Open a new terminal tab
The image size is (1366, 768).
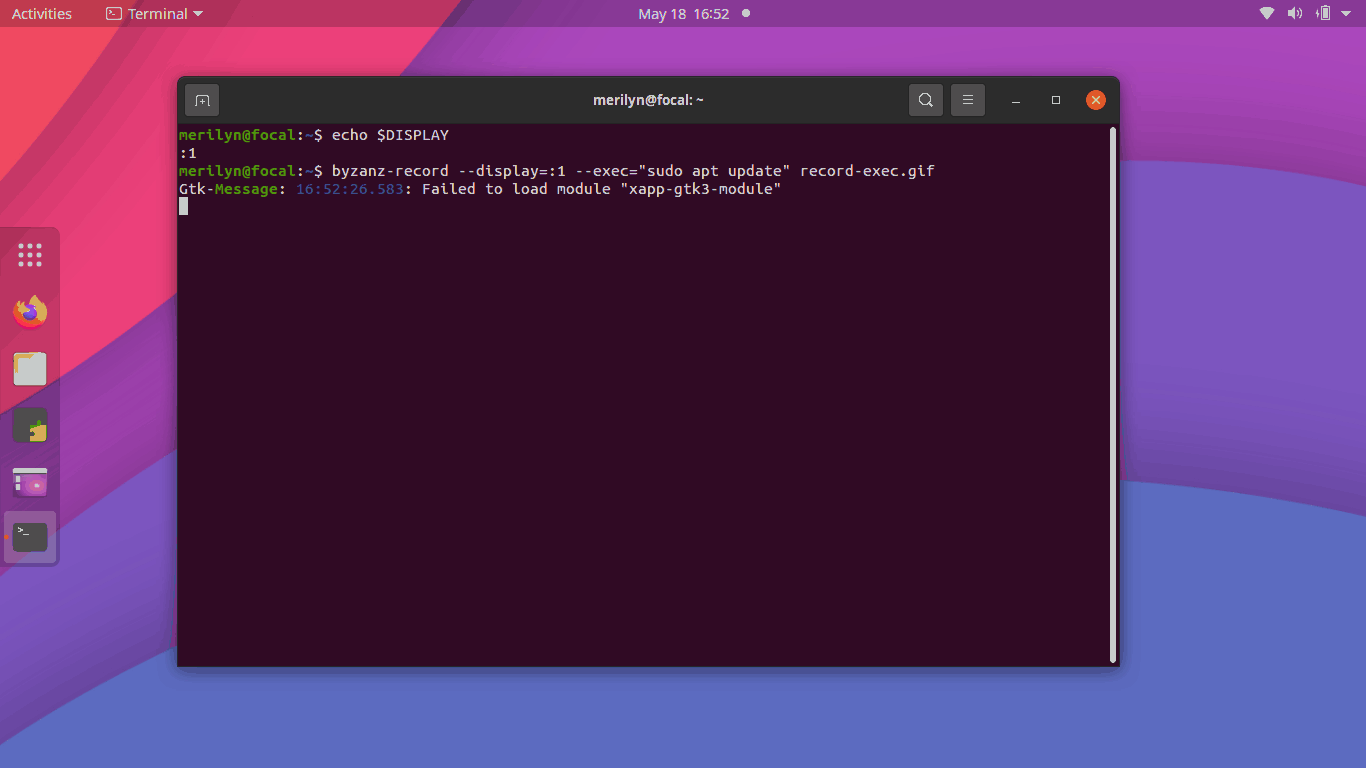202,99
